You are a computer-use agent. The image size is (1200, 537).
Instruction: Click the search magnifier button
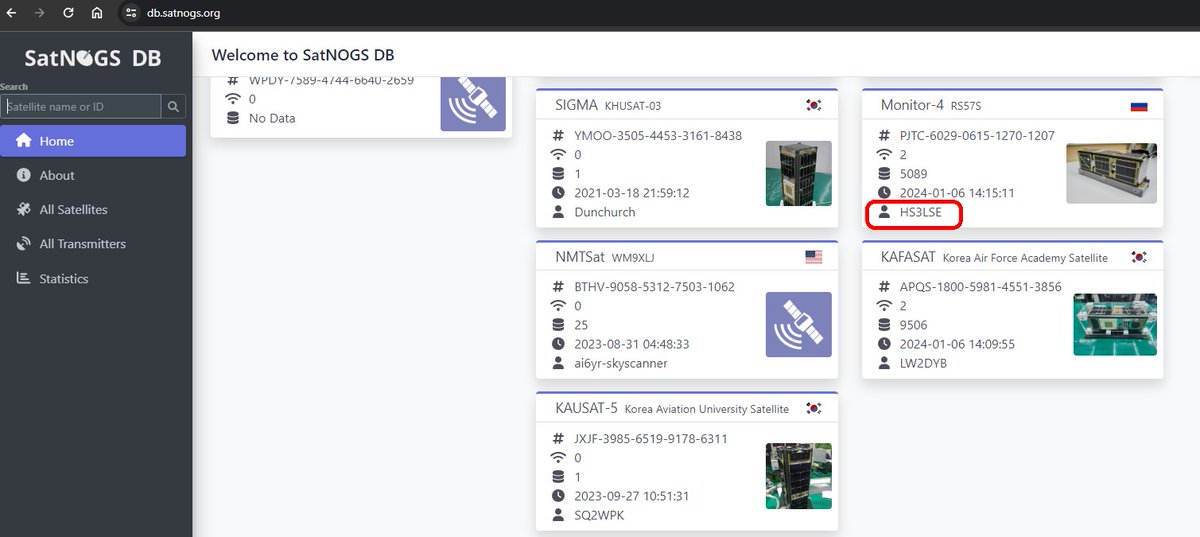click(174, 106)
